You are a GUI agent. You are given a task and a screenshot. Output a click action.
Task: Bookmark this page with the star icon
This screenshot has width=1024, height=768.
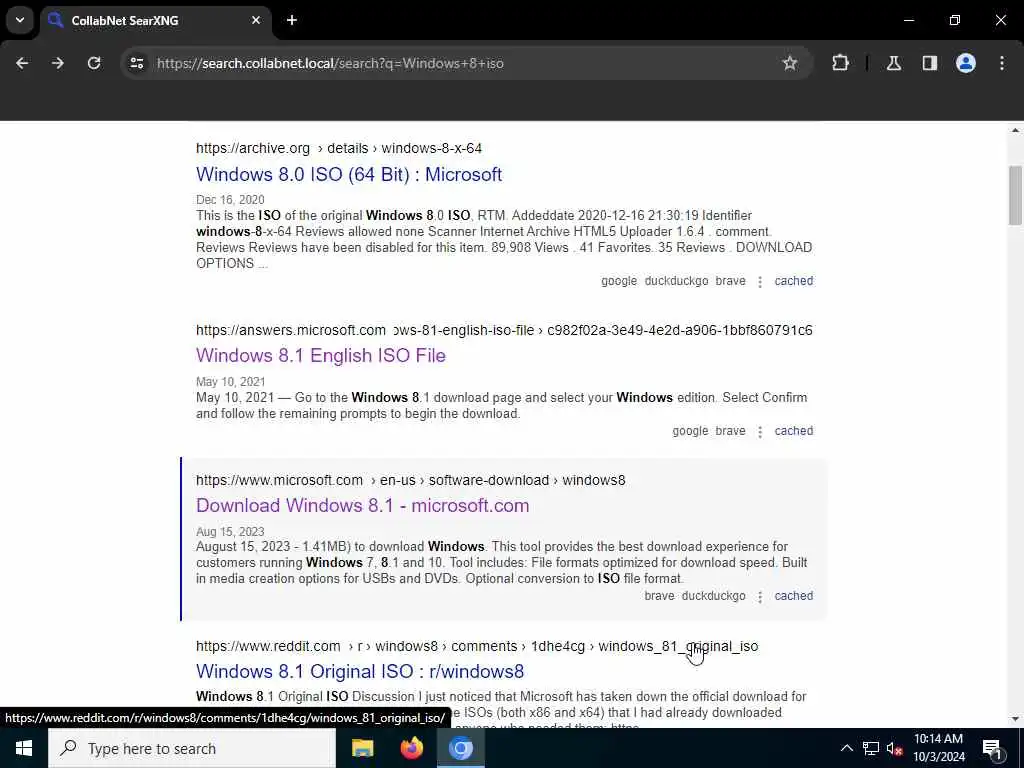tap(790, 63)
